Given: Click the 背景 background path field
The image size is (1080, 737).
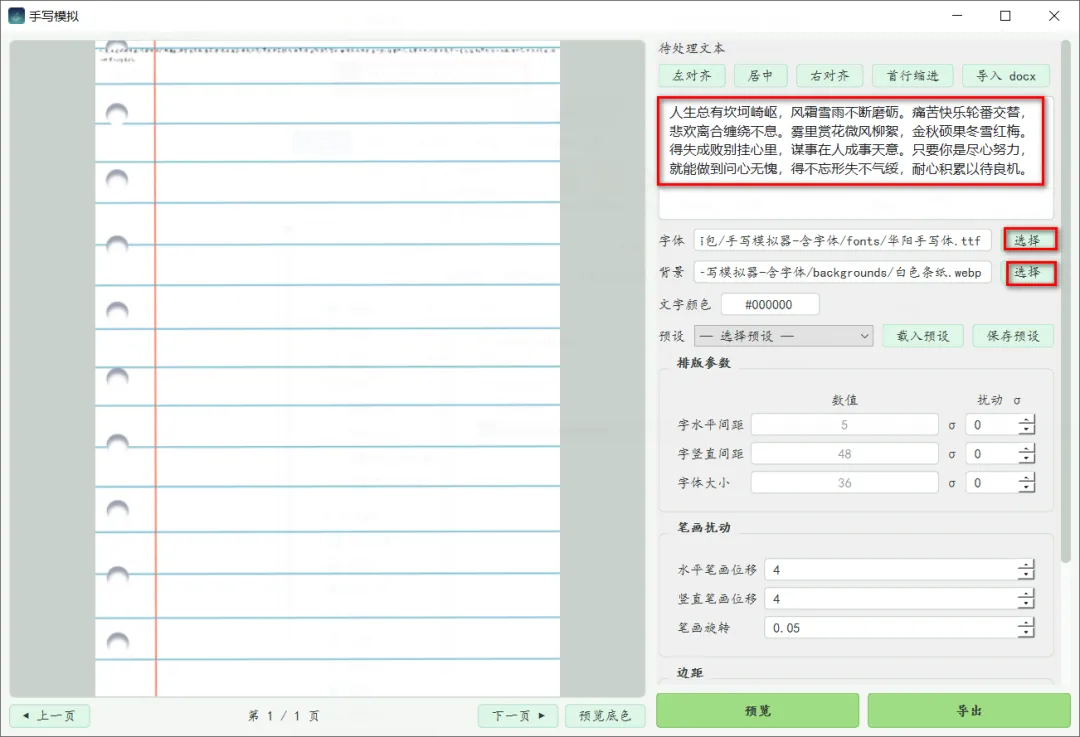Looking at the screenshot, I should [x=842, y=272].
